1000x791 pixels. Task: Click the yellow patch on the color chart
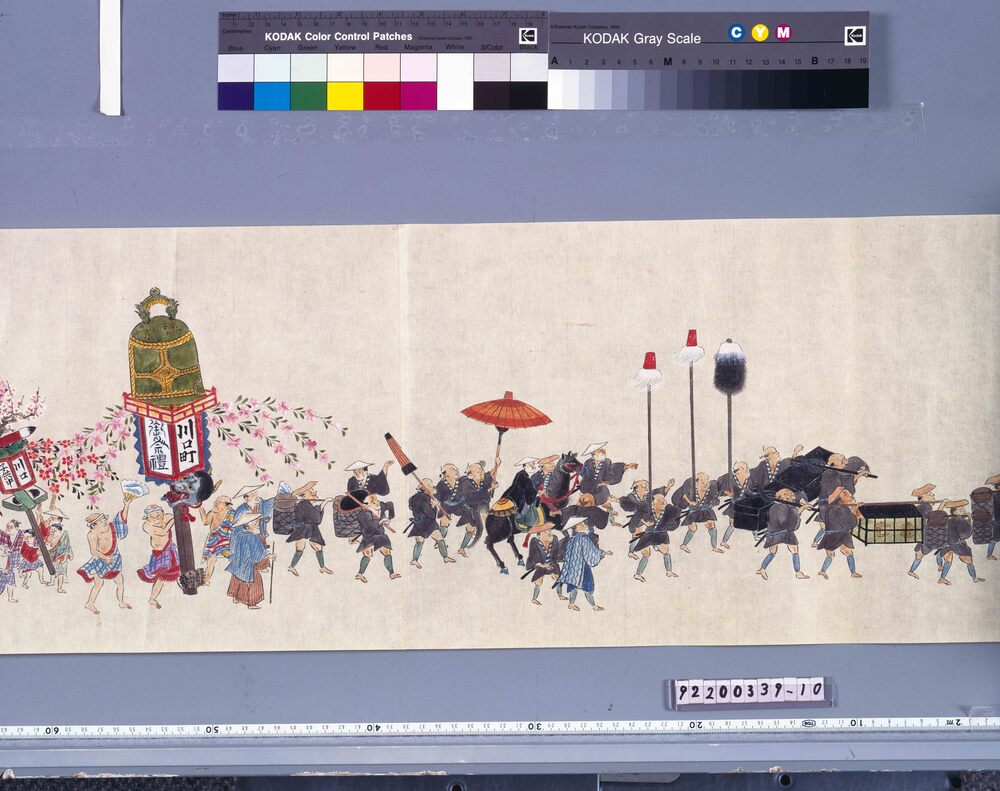[345, 96]
